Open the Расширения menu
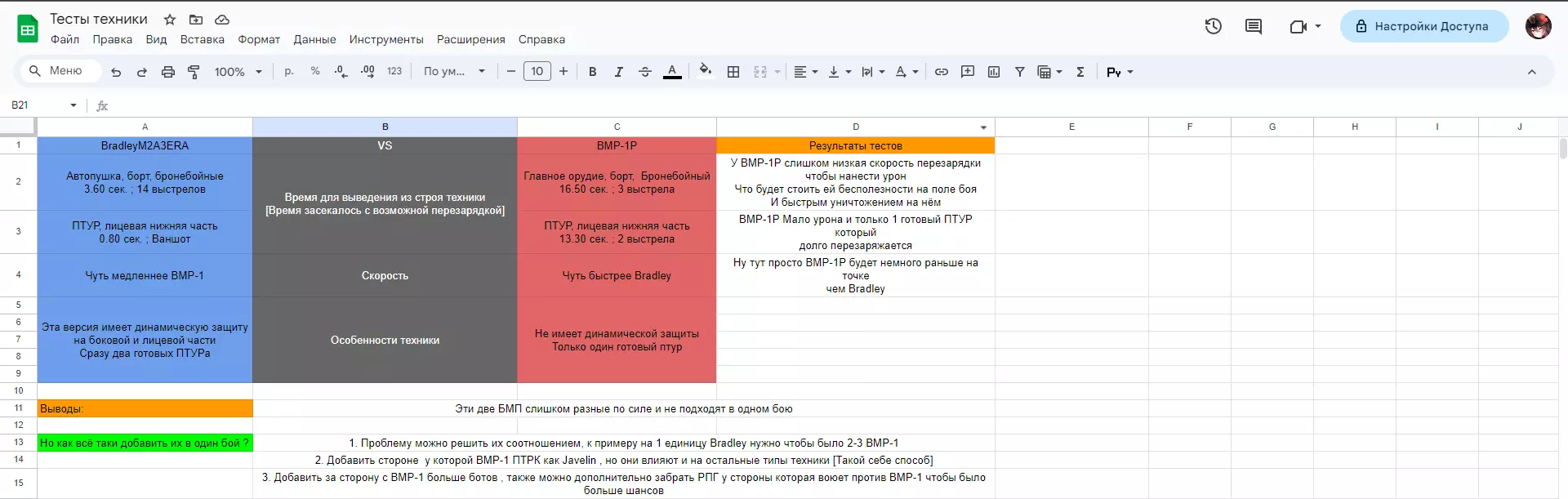1568x499 pixels. (471, 39)
